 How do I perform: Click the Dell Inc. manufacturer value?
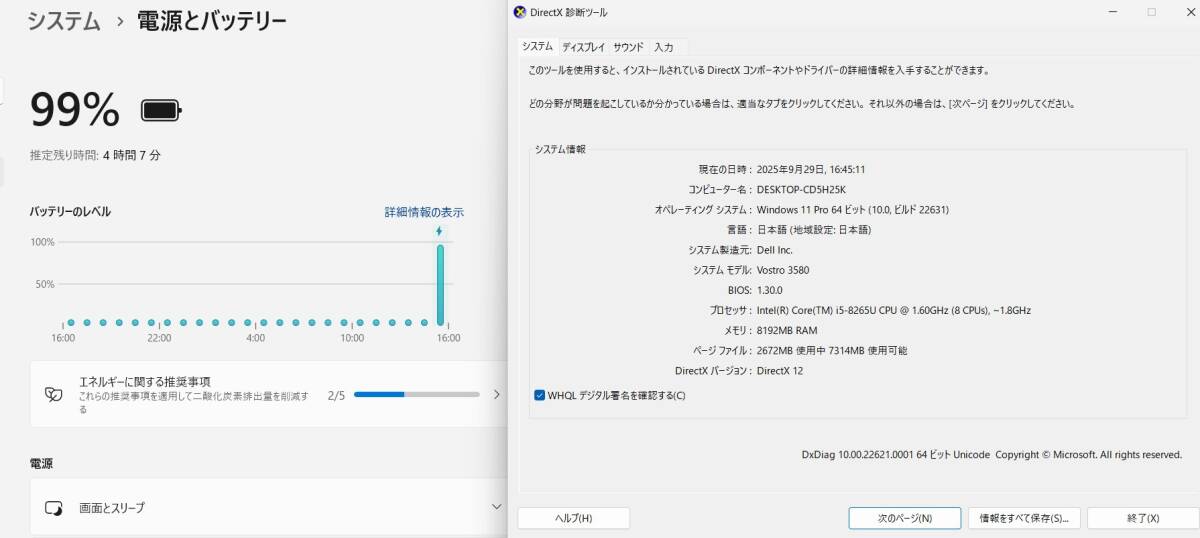point(775,250)
